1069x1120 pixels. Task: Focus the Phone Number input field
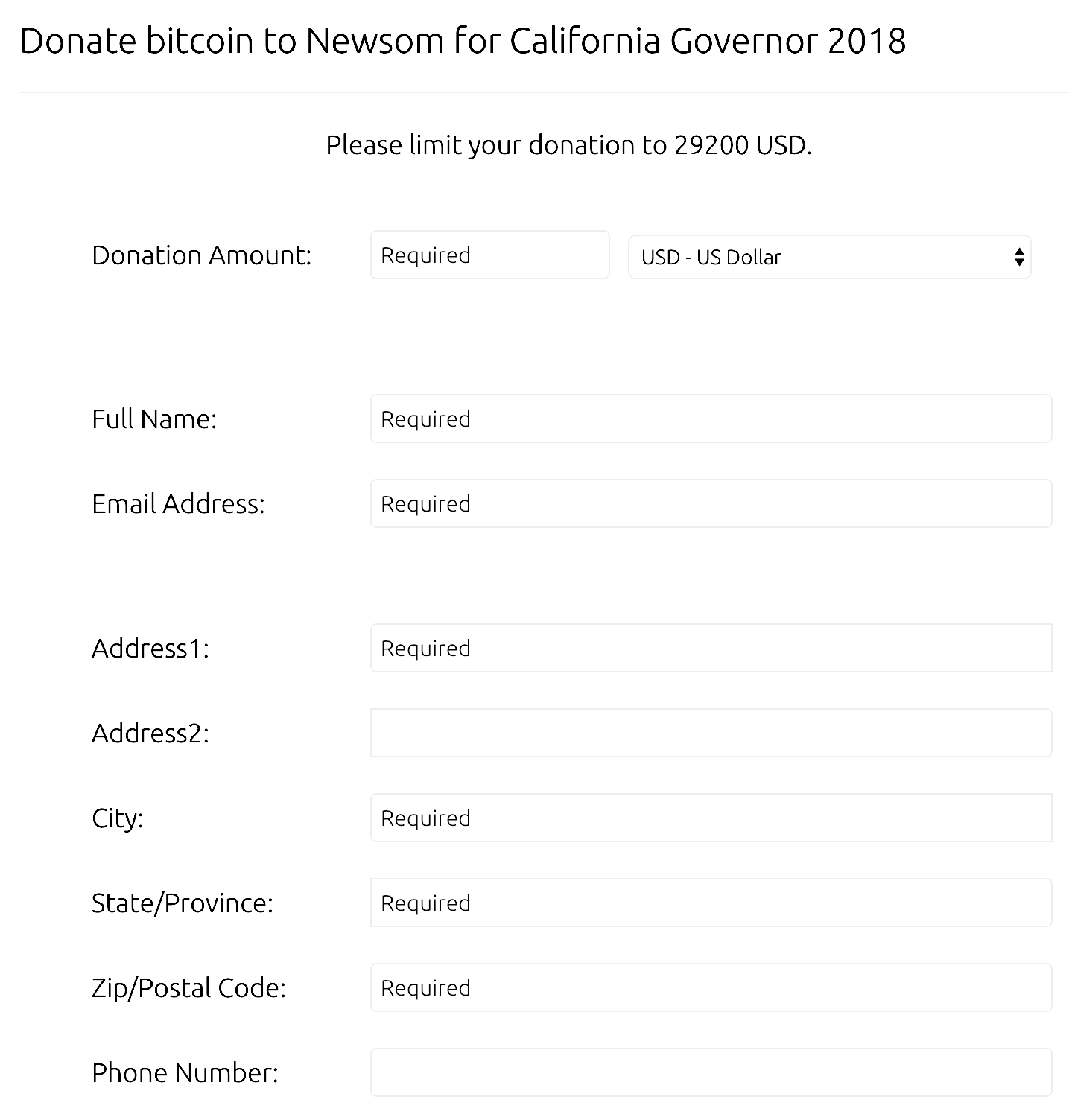(x=711, y=1072)
